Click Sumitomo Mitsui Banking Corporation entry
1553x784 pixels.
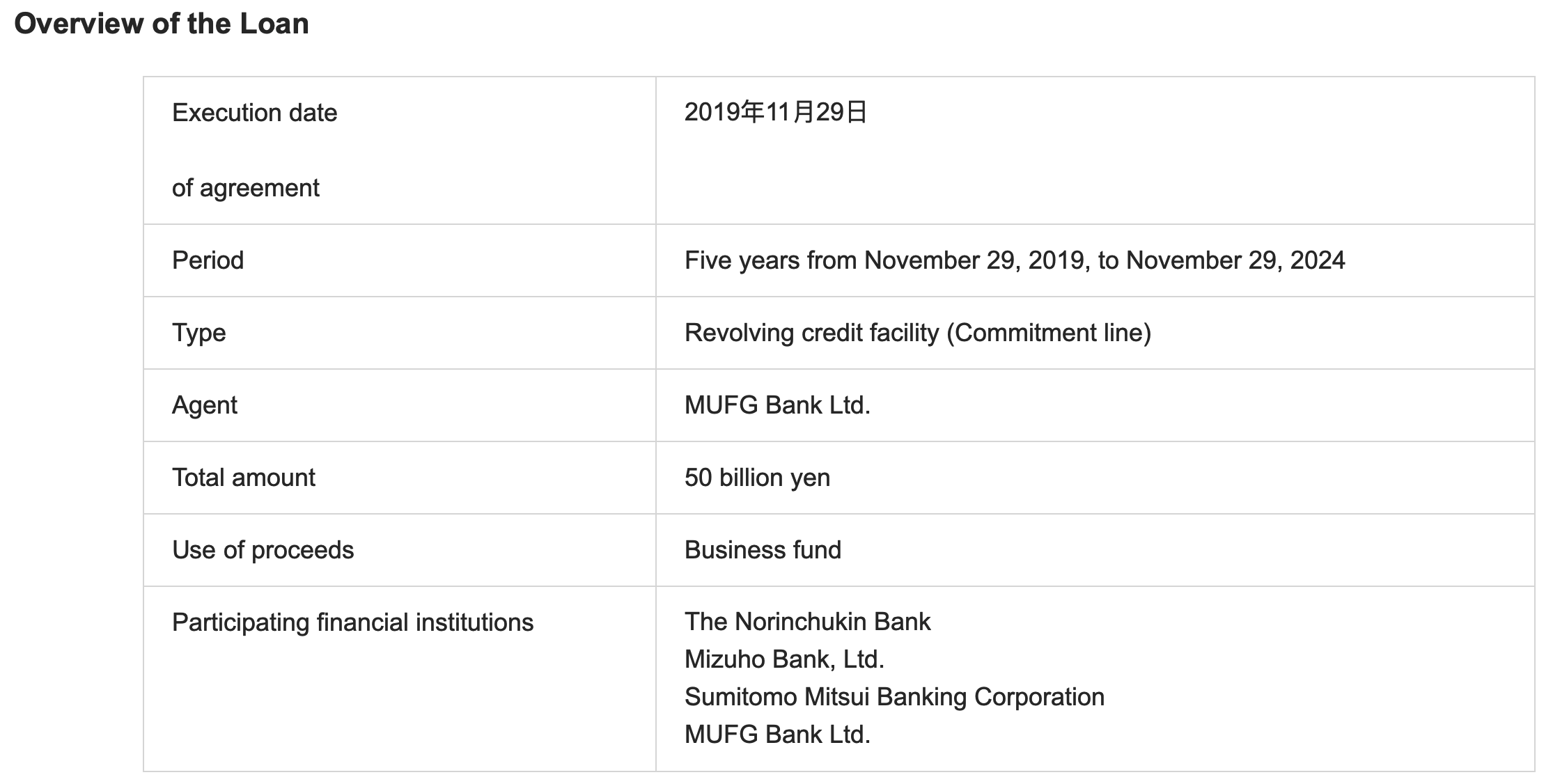895,697
